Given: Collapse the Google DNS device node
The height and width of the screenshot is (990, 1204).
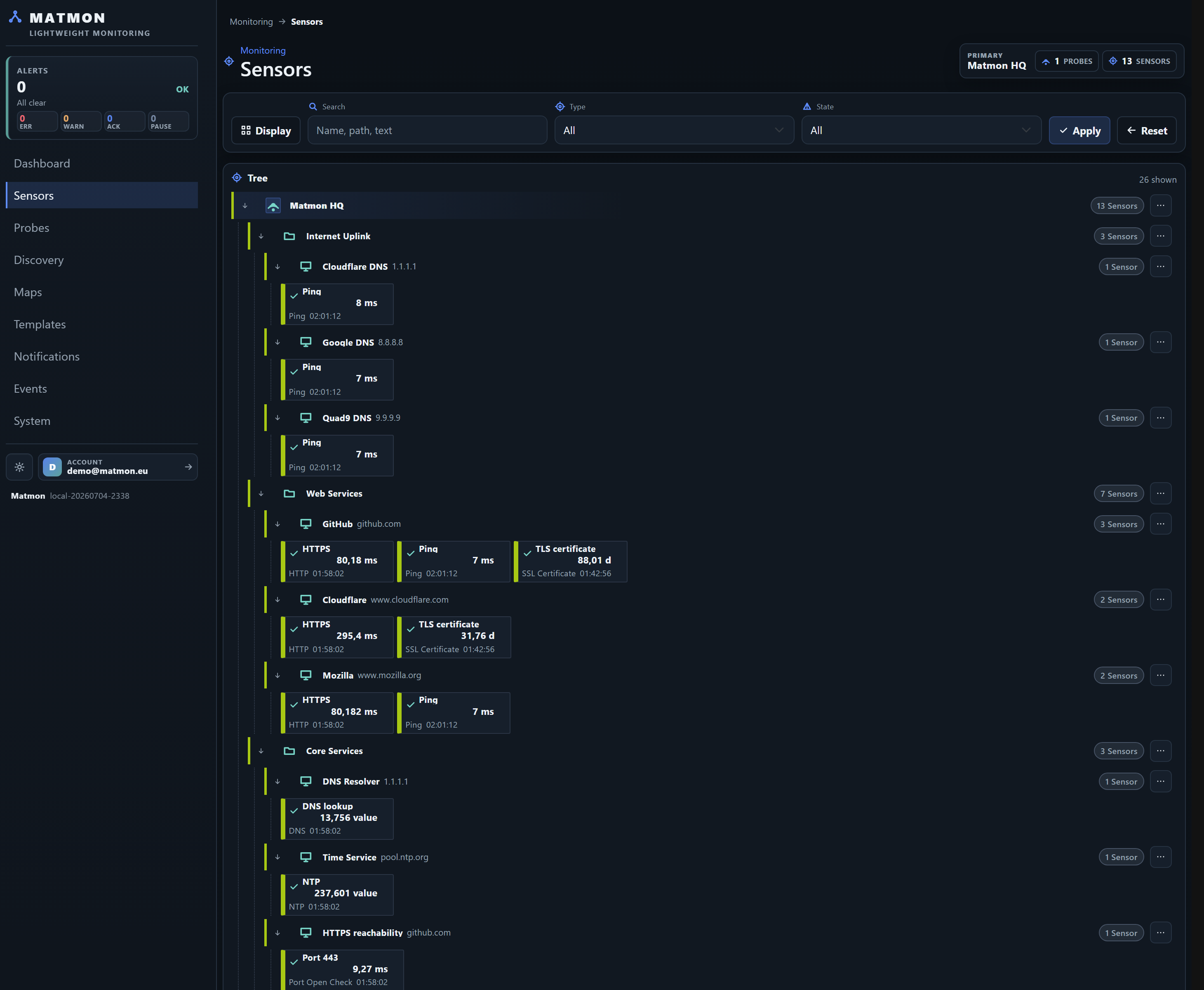Looking at the screenshot, I should (x=277, y=342).
